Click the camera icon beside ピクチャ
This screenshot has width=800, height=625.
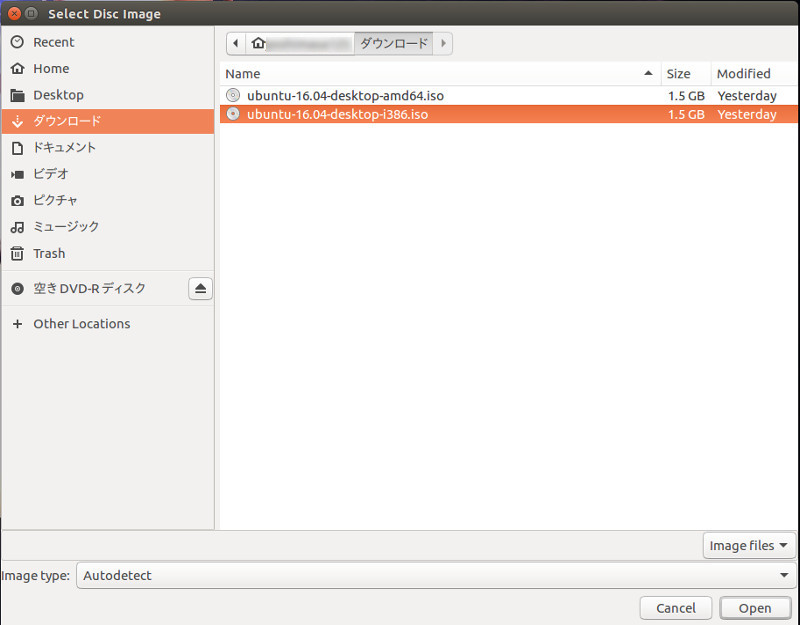click(x=17, y=201)
